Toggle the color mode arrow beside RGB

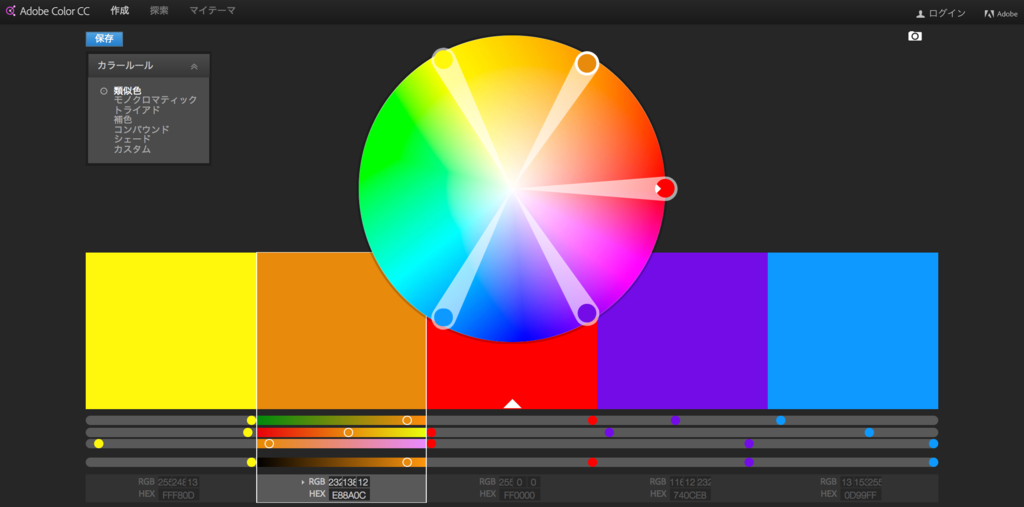[303, 482]
